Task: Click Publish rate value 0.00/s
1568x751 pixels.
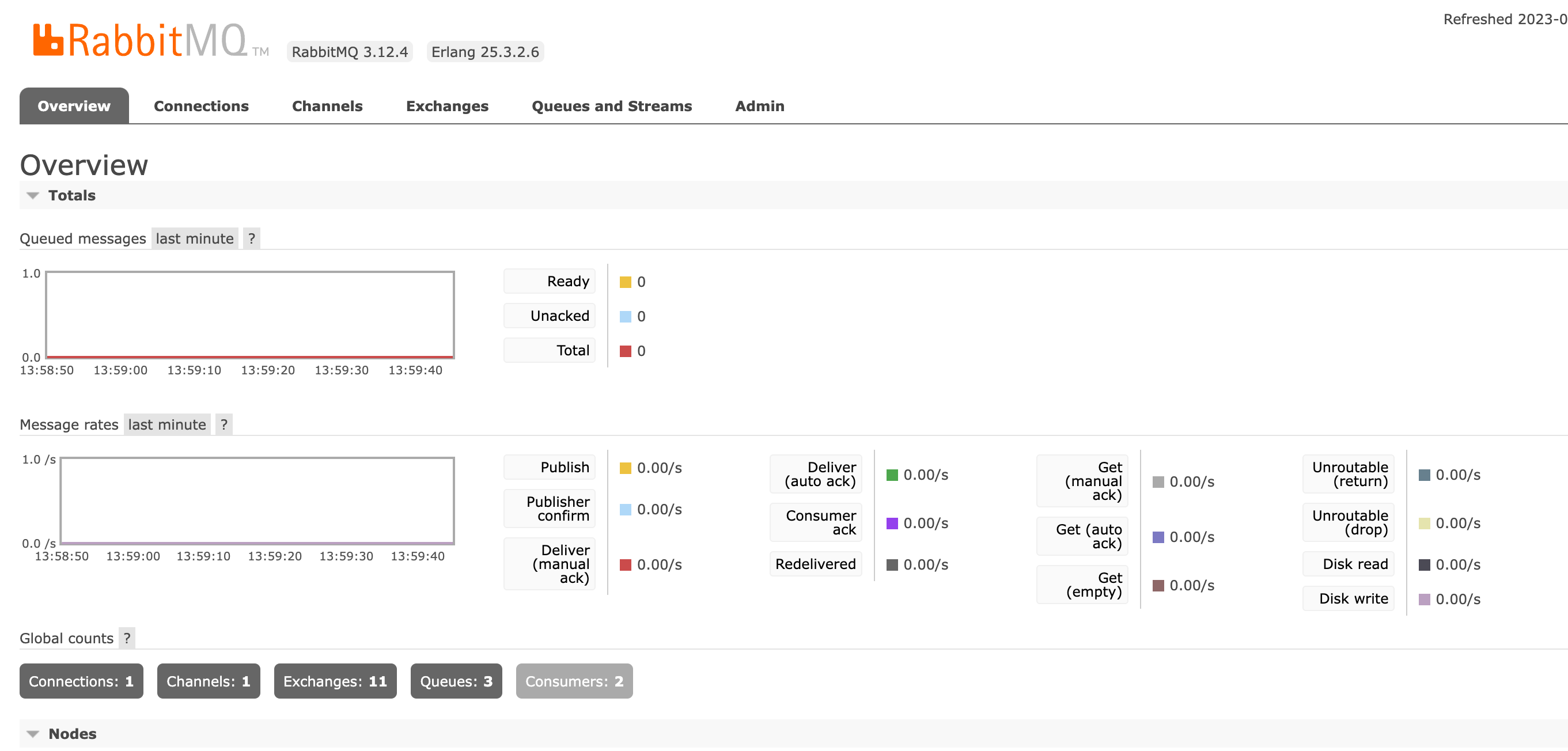Action: click(659, 468)
